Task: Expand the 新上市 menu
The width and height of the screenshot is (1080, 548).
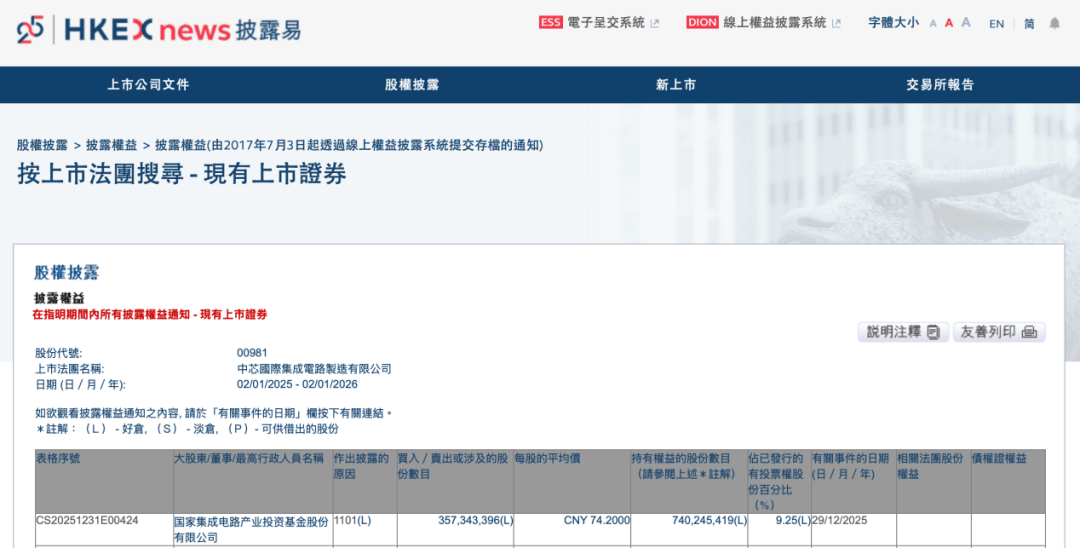Action: pyautogui.click(x=676, y=85)
